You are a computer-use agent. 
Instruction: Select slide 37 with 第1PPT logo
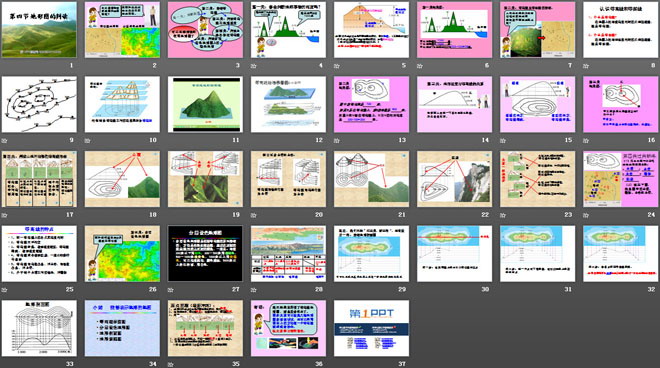click(x=372, y=328)
